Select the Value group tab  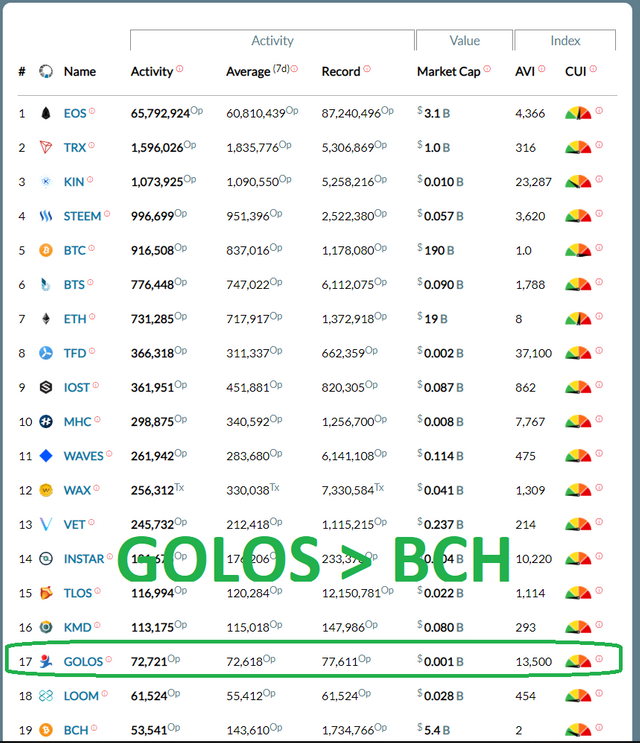(465, 41)
